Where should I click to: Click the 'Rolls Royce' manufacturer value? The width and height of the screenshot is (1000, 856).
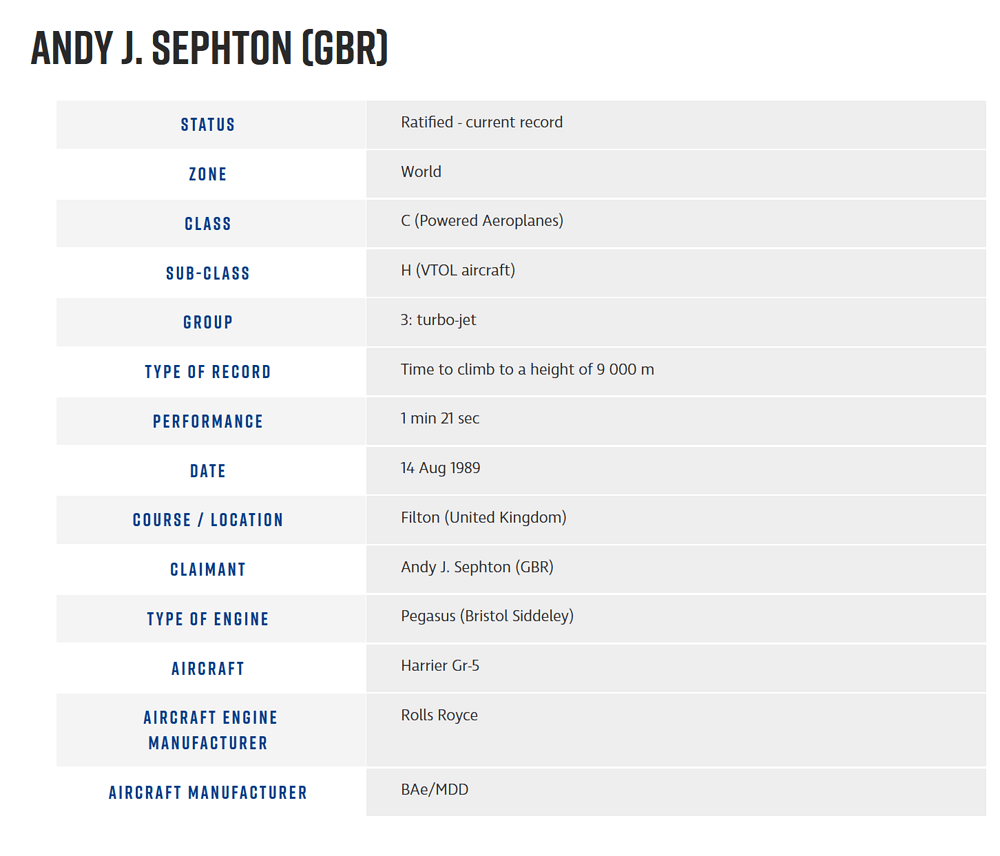click(x=439, y=715)
